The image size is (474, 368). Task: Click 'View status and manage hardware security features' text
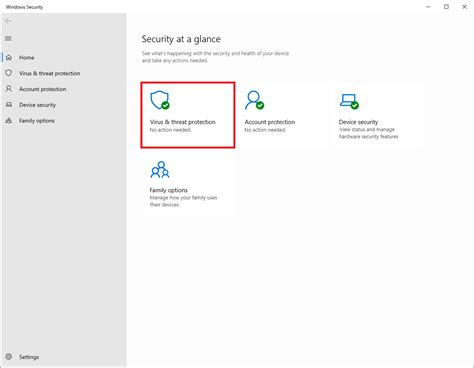pyautogui.click(x=369, y=133)
